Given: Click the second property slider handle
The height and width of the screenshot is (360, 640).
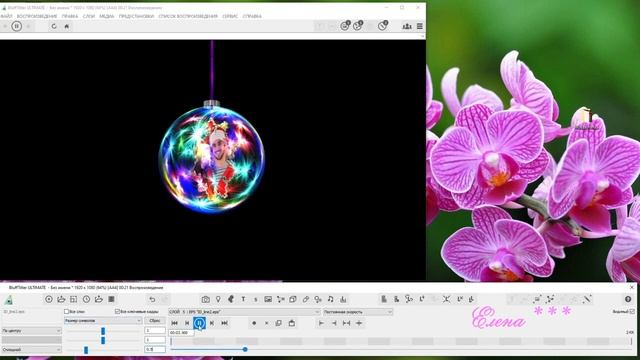Looking at the screenshot, I should 103,340.
